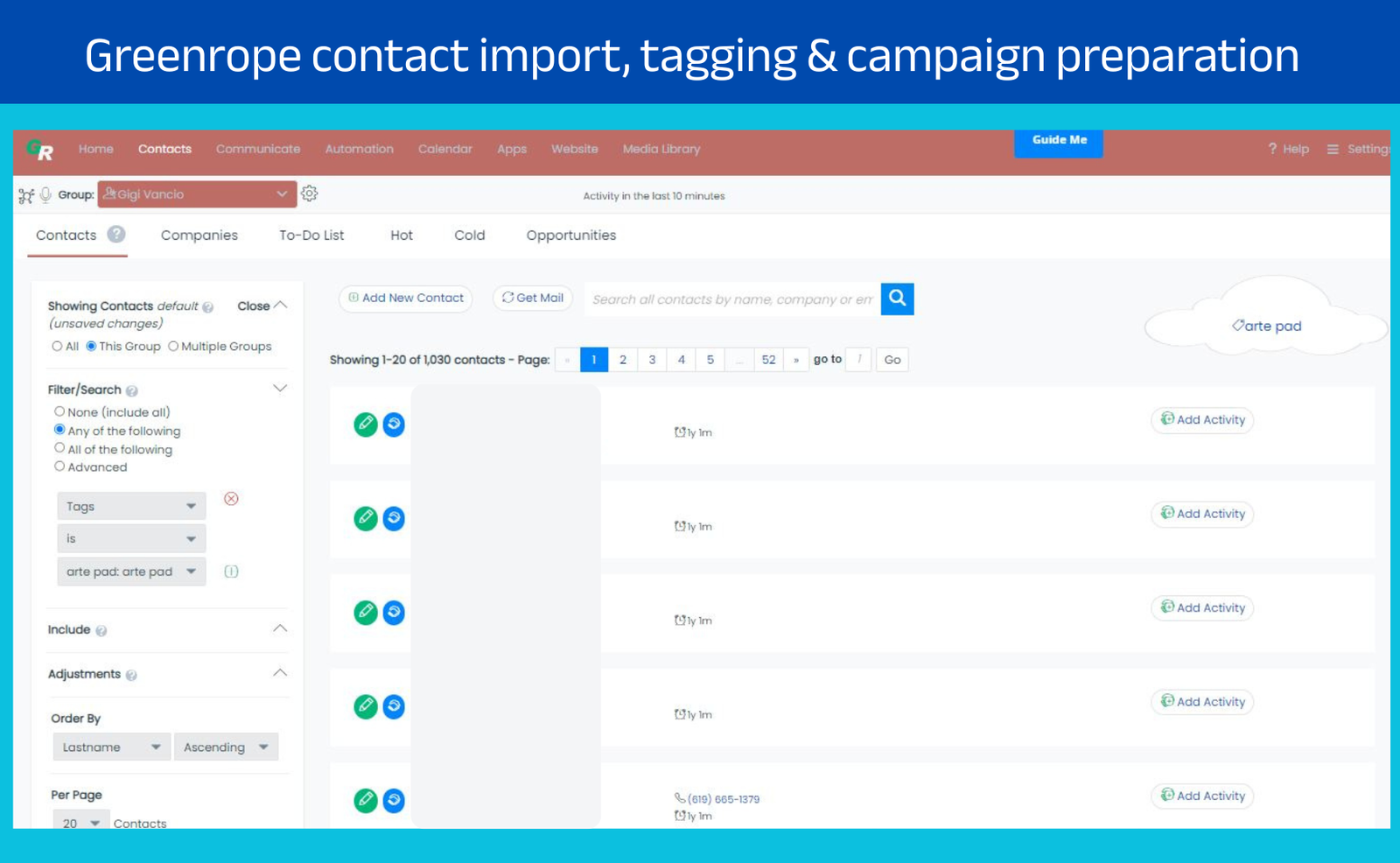The height and width of the screenshot is (863, 1400).
Task: Remove the Tags filter with red X
Action: coord(231,499)
